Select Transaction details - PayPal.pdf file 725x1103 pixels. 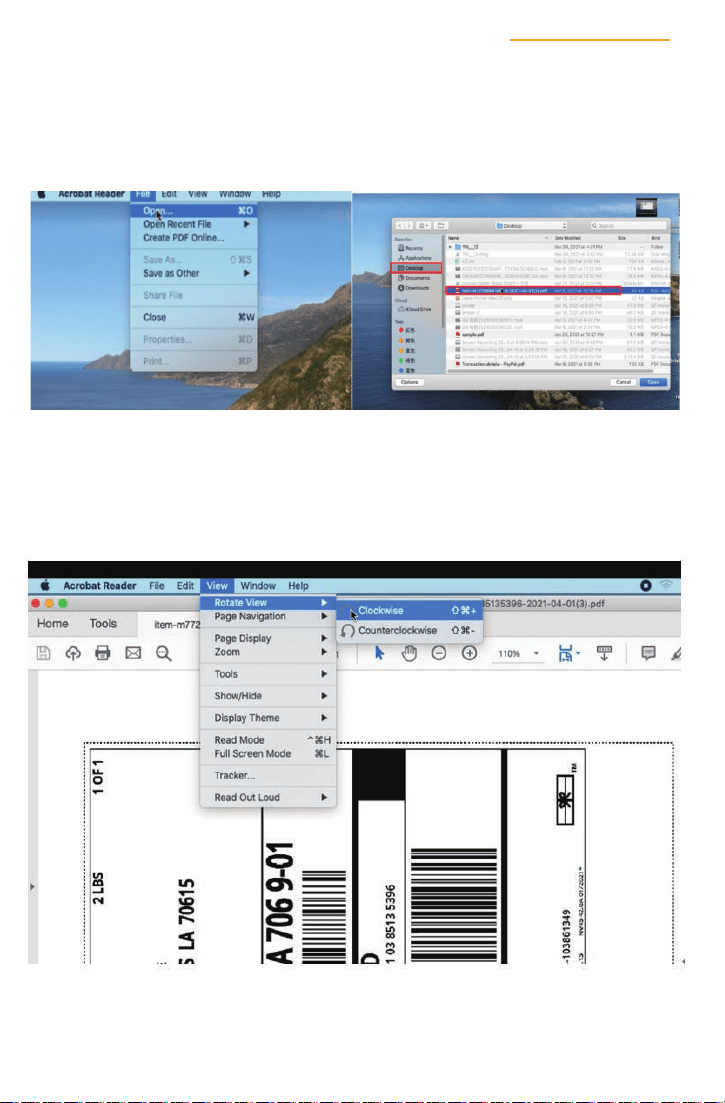coord(556,364)
